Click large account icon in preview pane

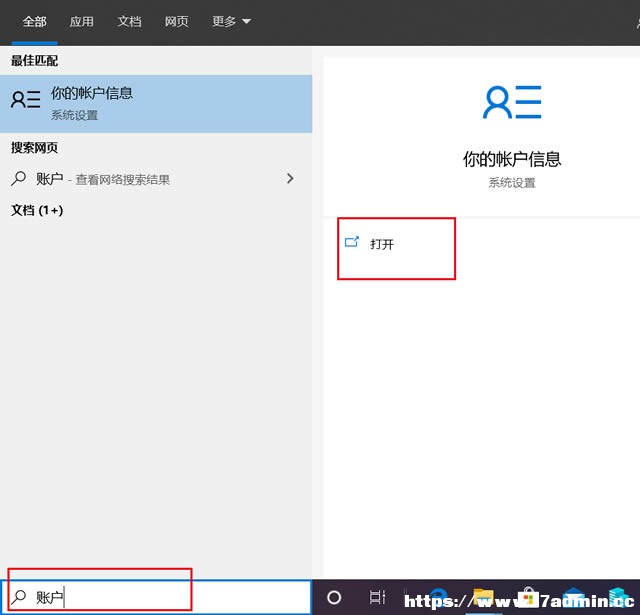click(512, 102)
